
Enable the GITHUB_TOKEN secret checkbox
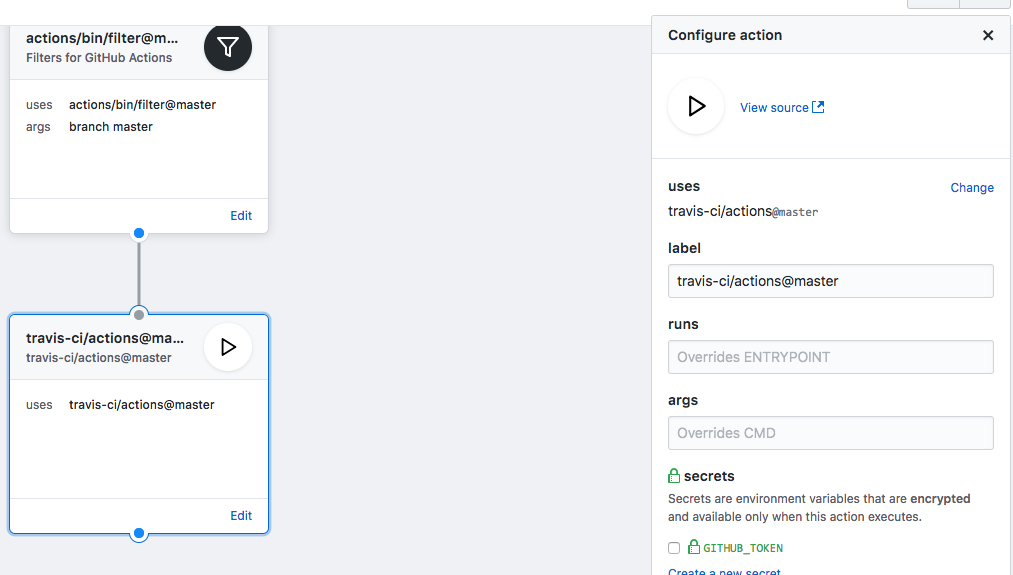coord(674,548)
